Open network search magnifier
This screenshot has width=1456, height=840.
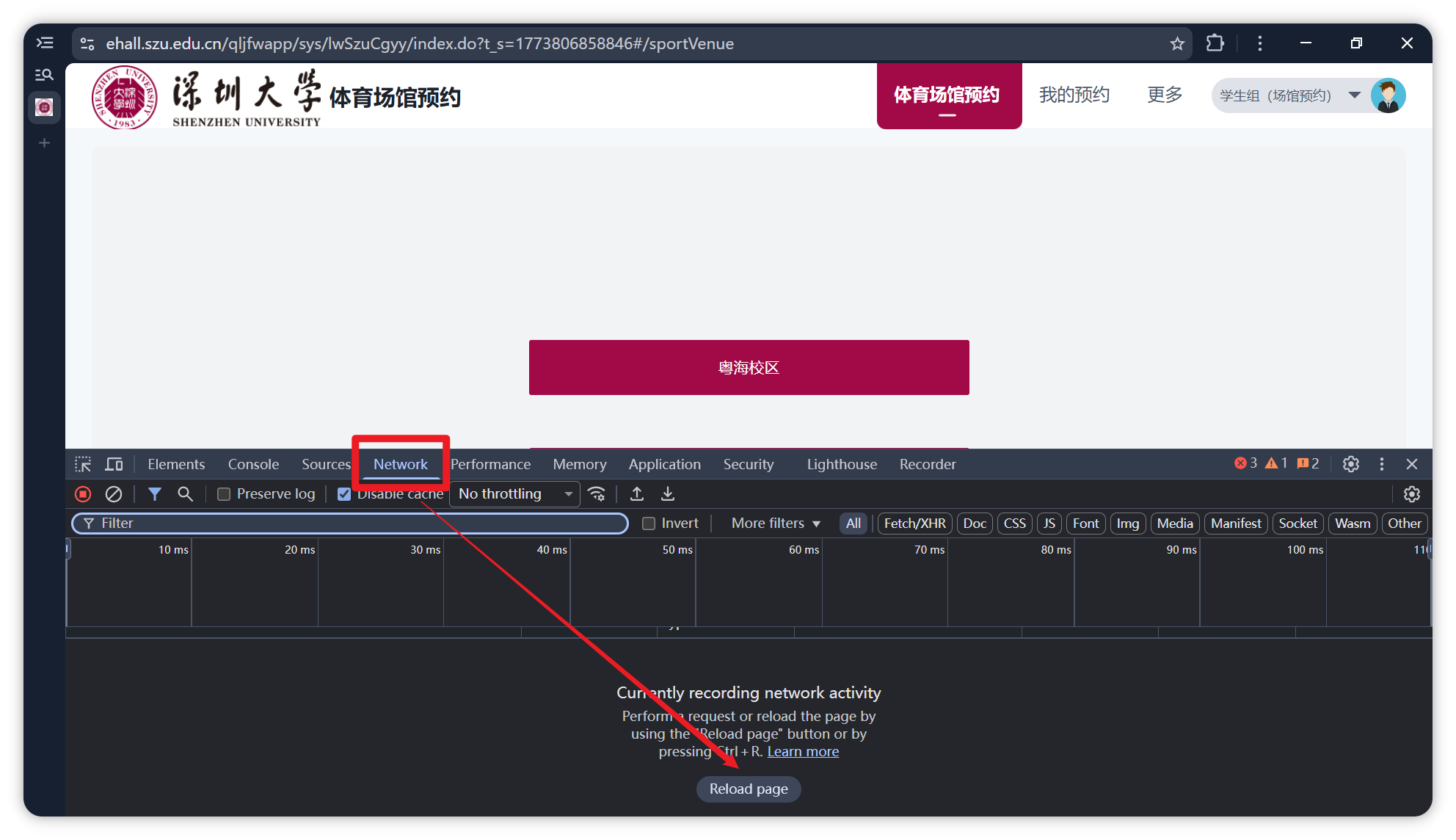tap(185, 494)
